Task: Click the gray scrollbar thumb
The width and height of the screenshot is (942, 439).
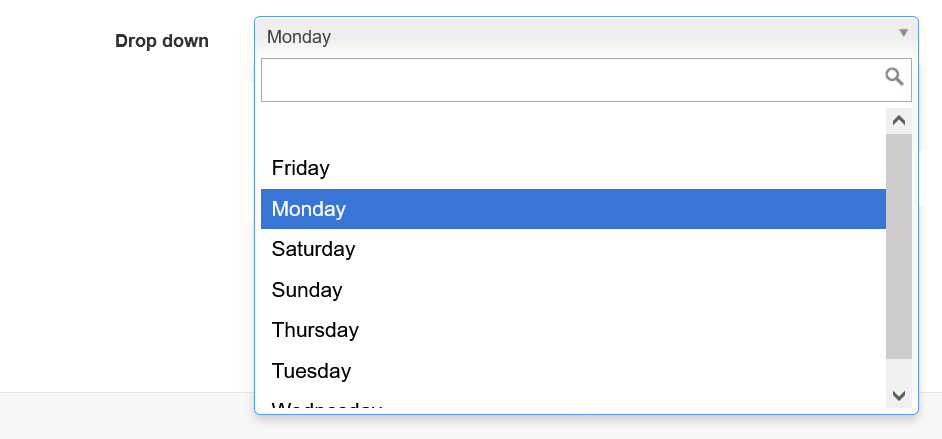Action: point(899,247)
